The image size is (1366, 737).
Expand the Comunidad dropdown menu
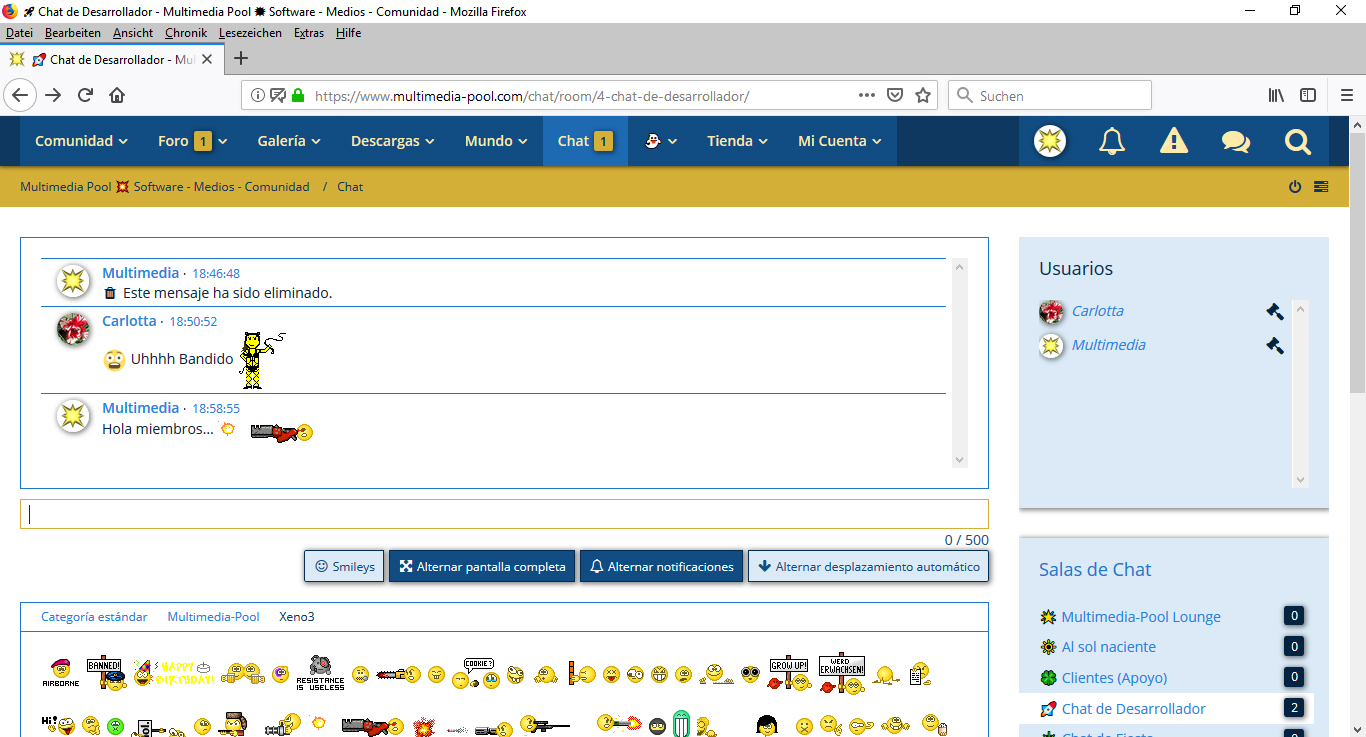point(81,141)
